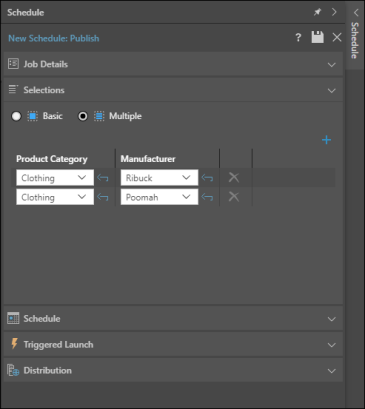This screenshot has width=365, height=409.
Task: Reset the Poomah manufacturer selection
Action: pos(207,197)
